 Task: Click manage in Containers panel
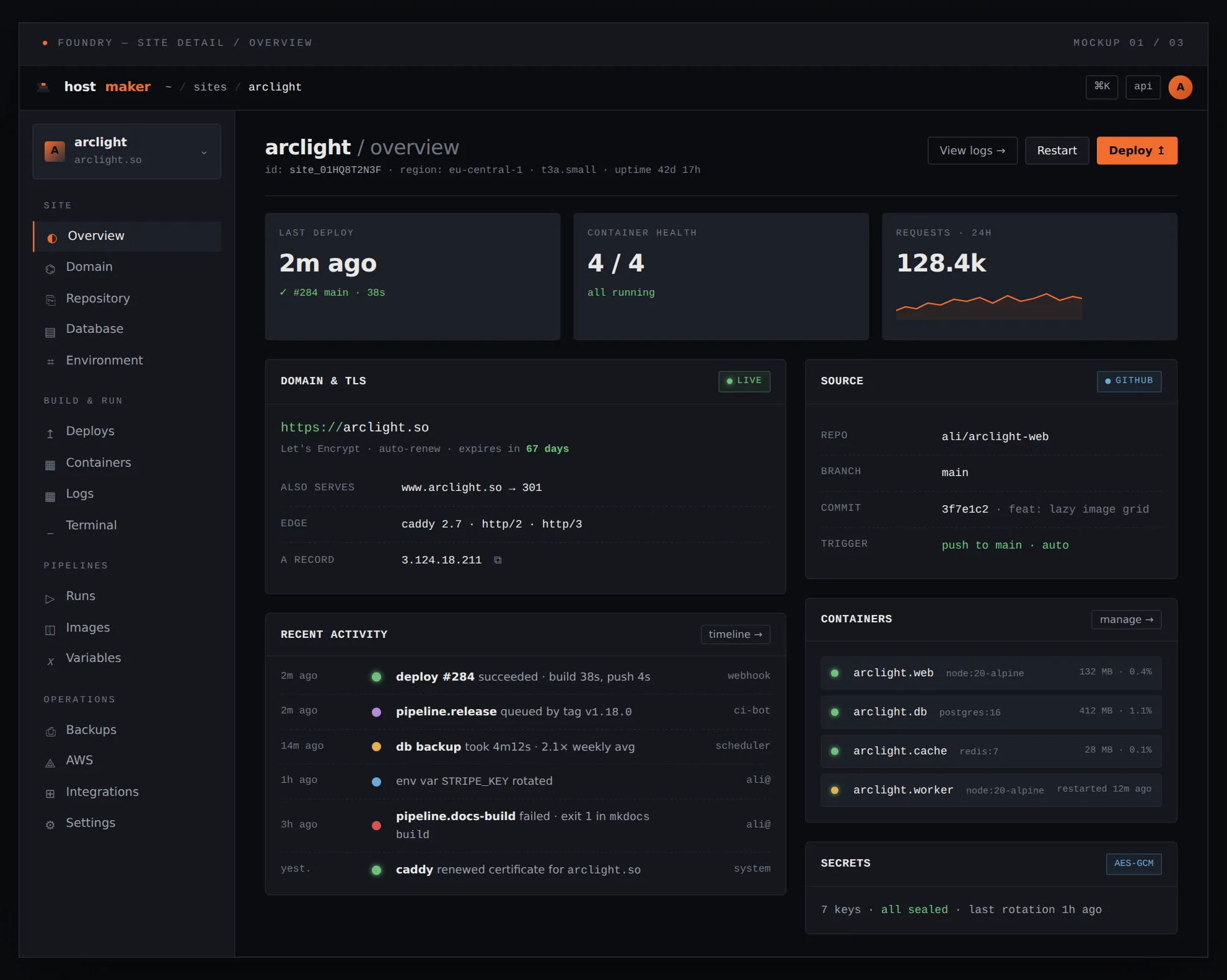tap(1126, 620)
